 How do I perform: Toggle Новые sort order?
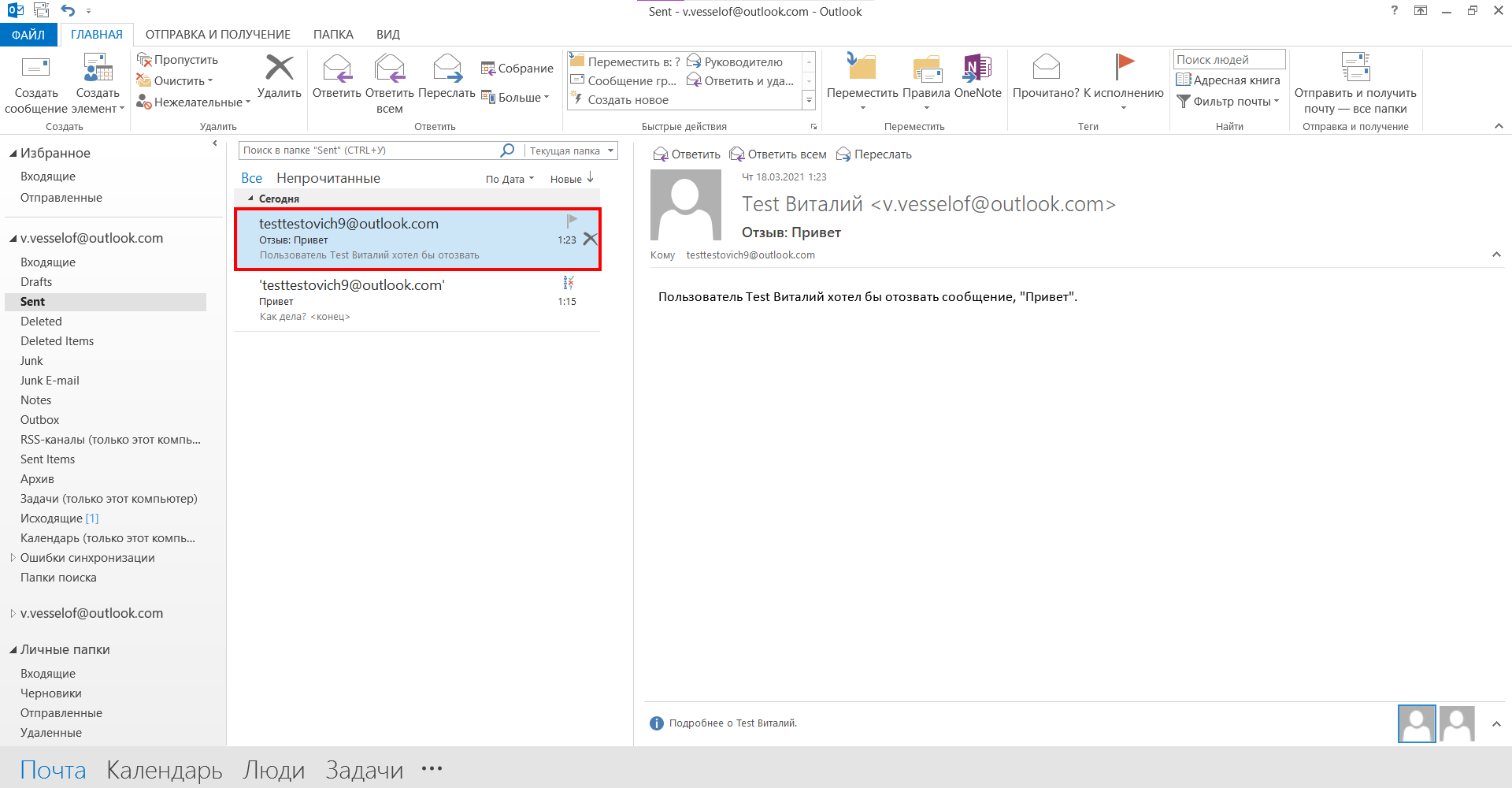[x=572, y=179]
